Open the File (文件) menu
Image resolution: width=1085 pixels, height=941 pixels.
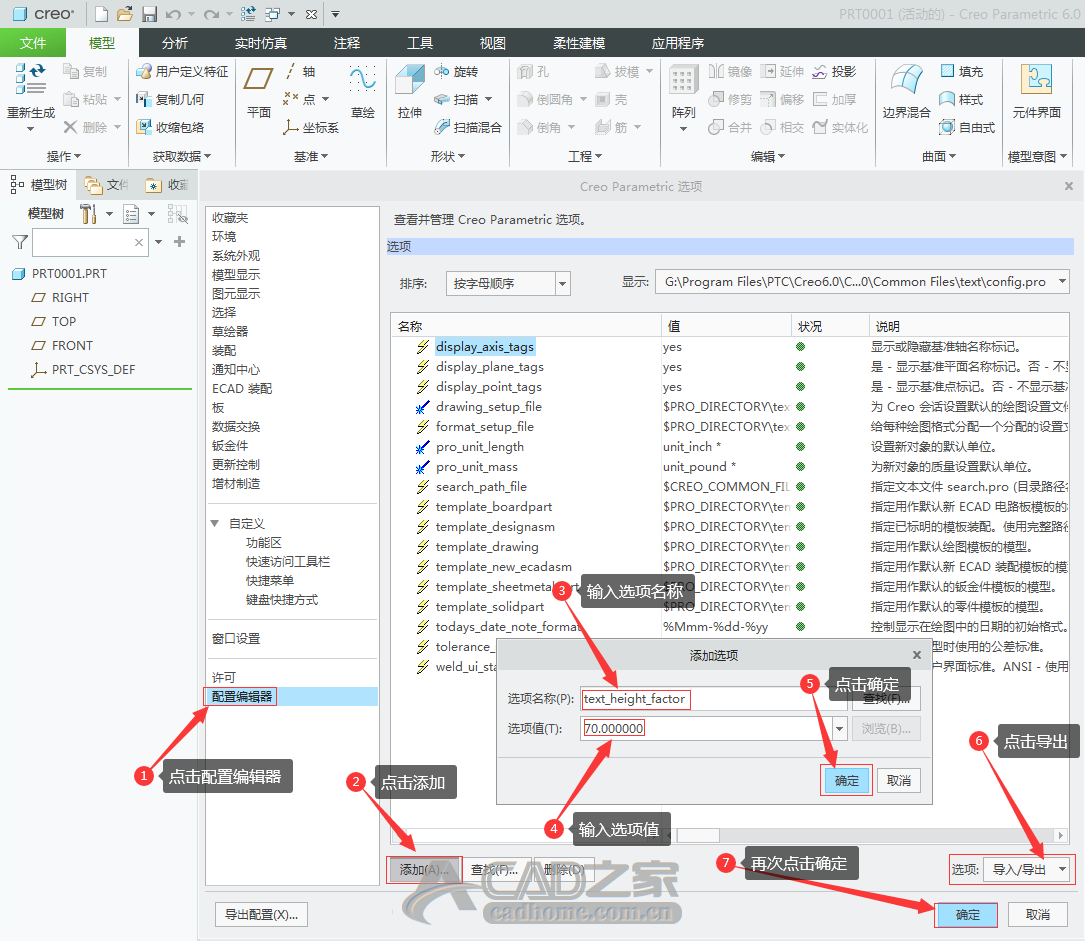[33, 43]
